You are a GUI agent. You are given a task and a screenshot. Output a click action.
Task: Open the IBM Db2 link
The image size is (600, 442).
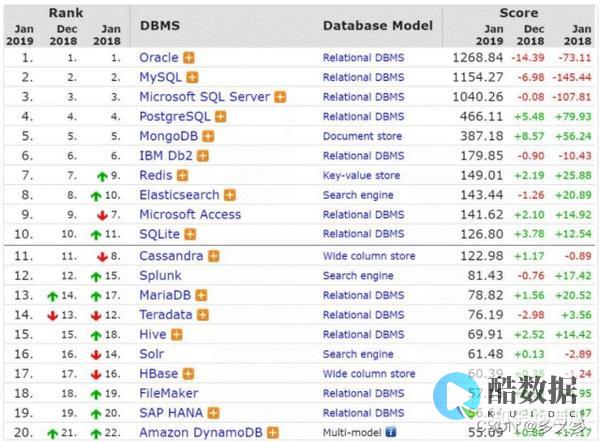(166, 156)
